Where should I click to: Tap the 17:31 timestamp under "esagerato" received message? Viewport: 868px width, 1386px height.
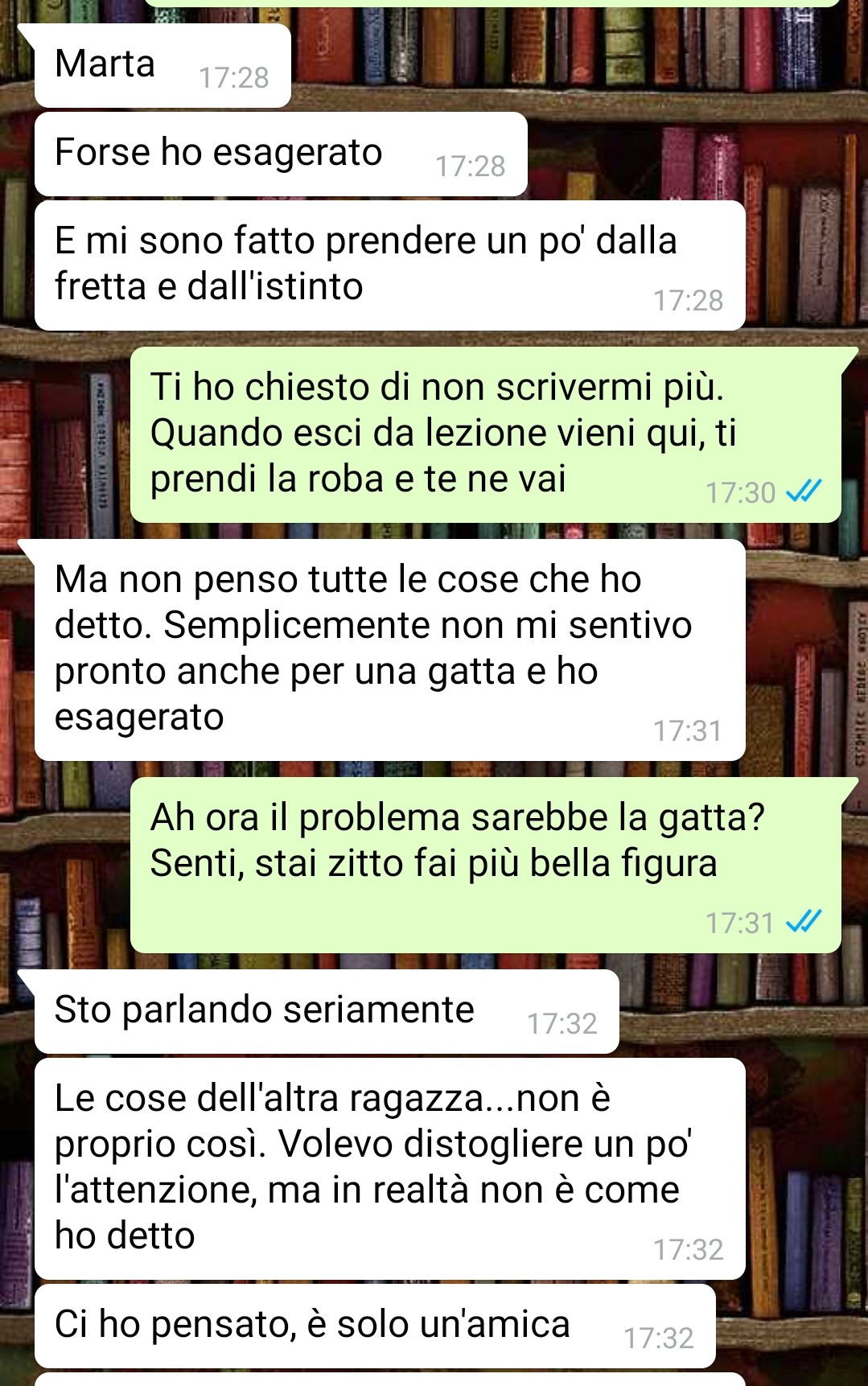click(688, 731)
